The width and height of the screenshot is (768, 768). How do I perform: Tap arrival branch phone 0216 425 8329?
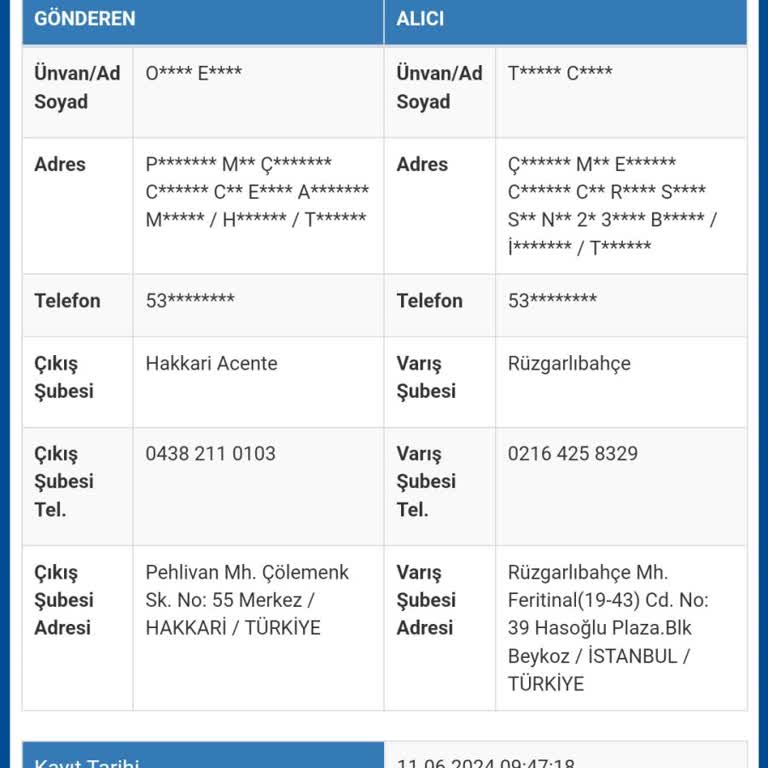(x=573, y=454)
